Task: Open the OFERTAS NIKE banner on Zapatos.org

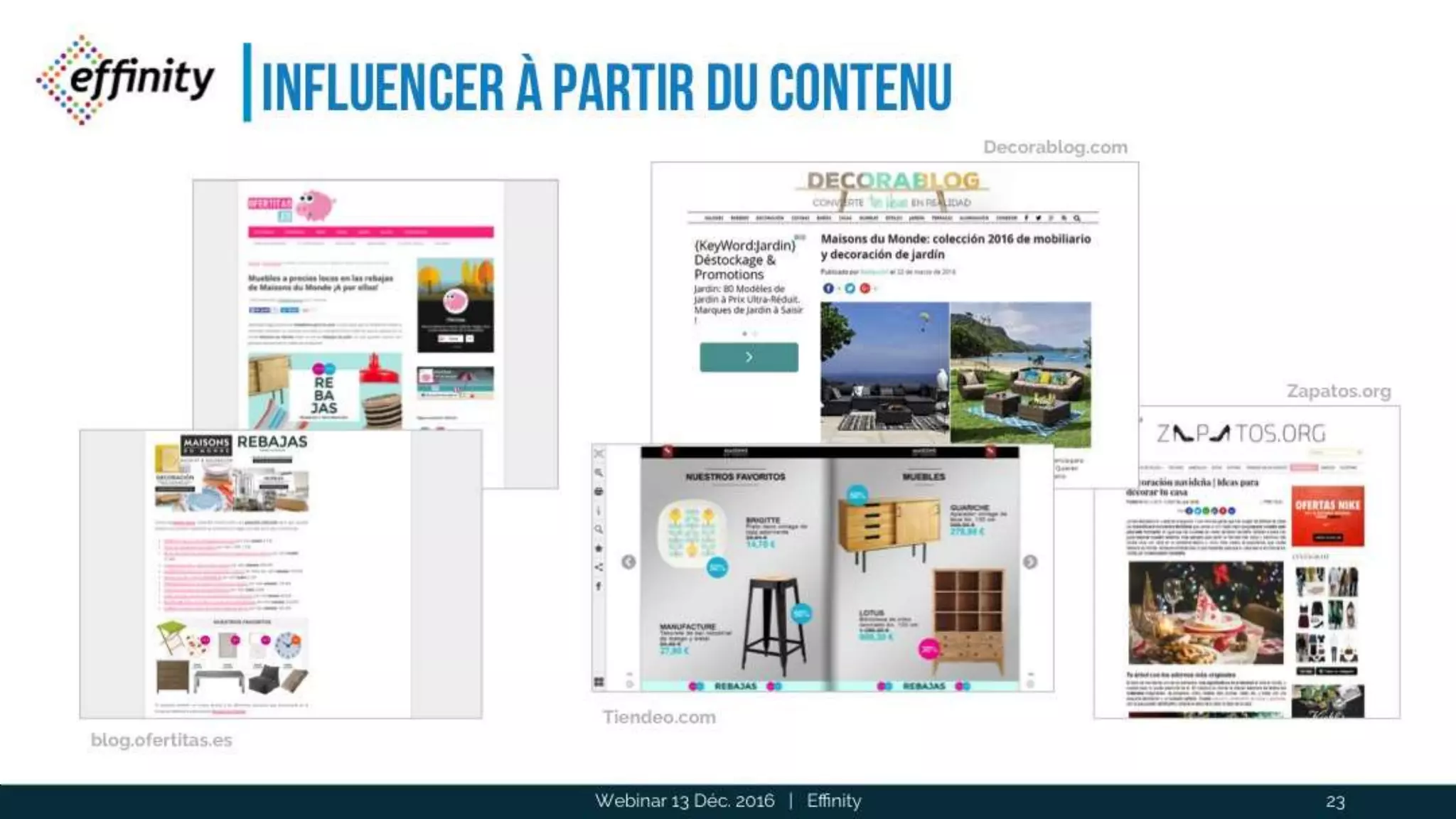Action: (1327, 515)
